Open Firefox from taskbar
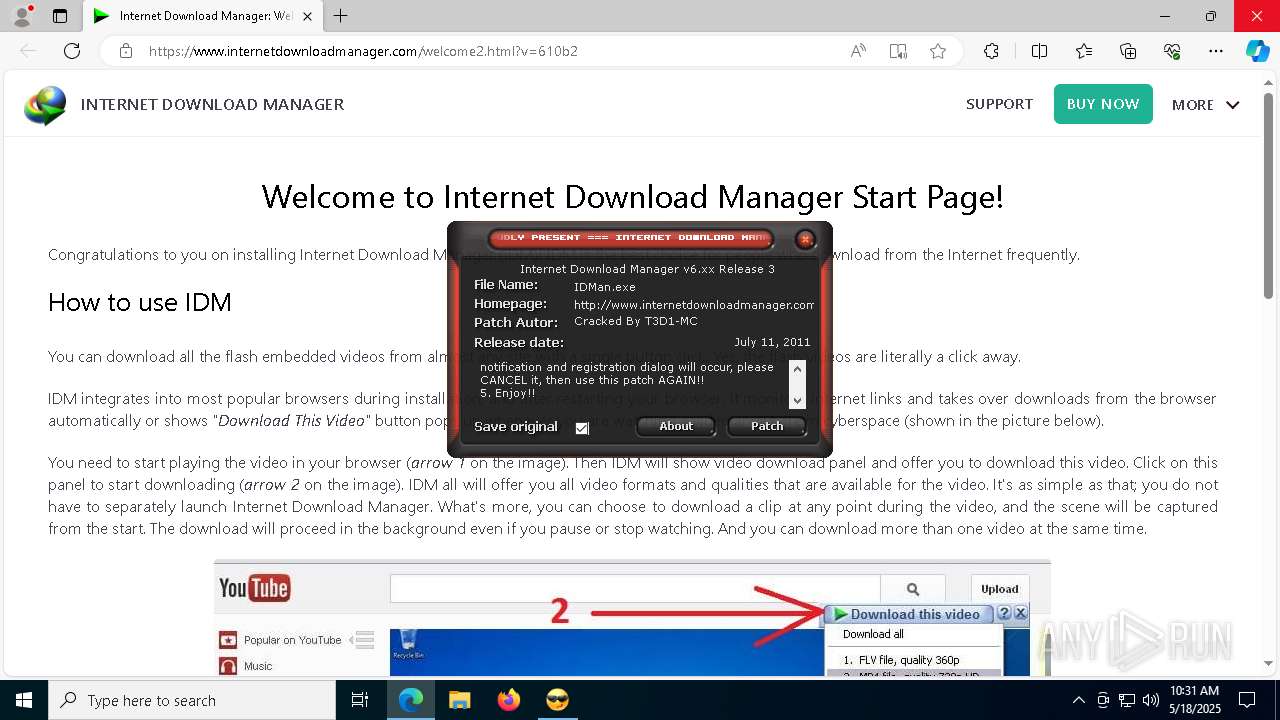 pyautogui.click(x=508, y=700)
